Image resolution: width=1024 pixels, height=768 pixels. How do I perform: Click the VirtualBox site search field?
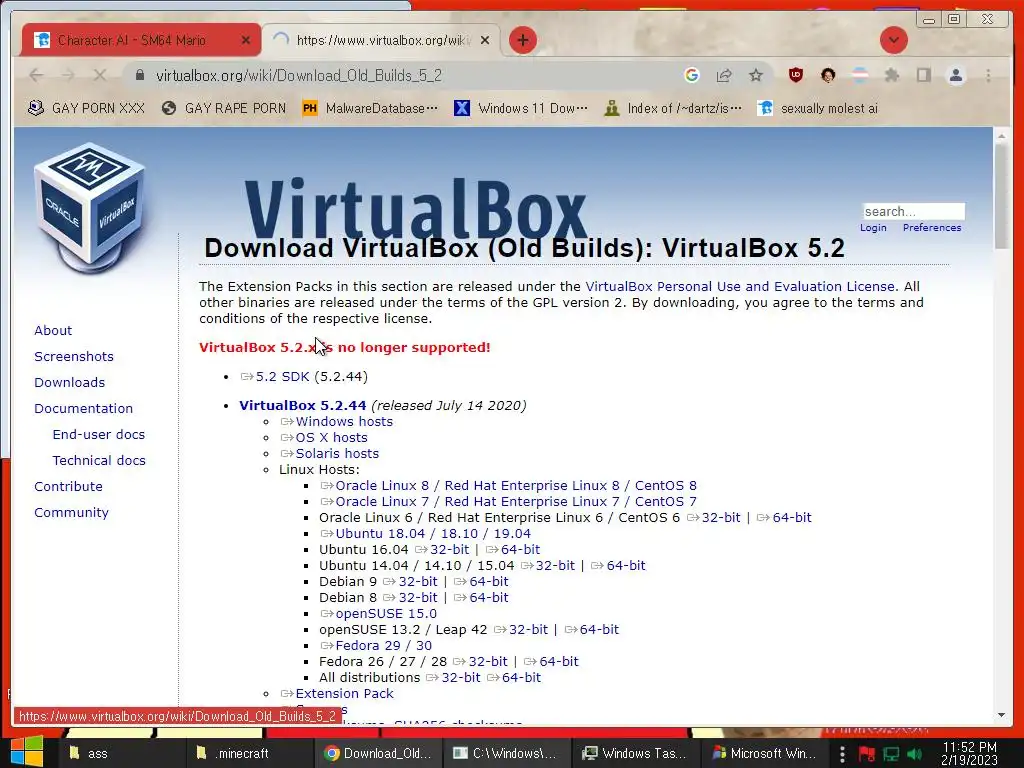click(914, 211)
